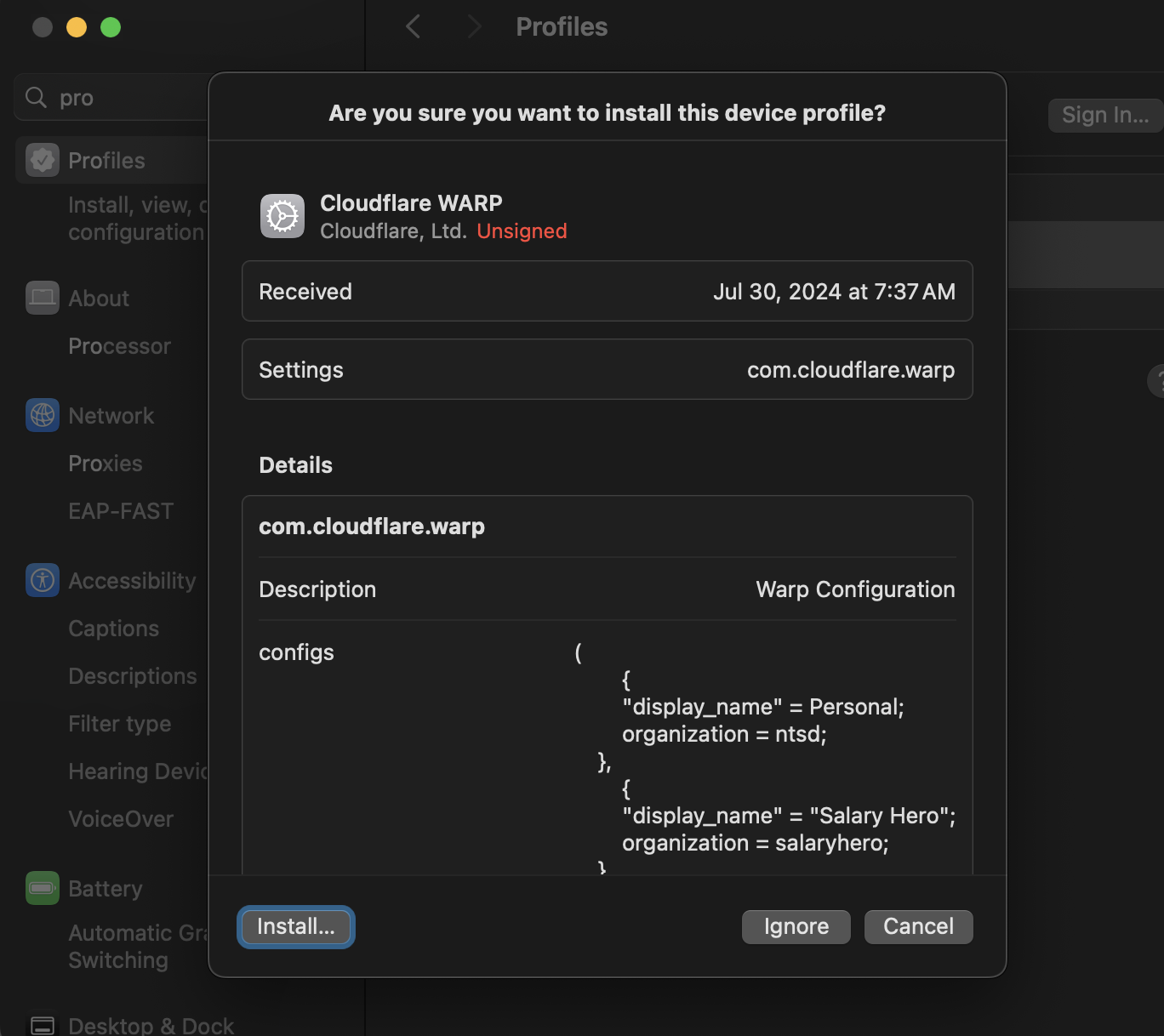Click the back navigation arrow
This screenshot has height=1036, width=1164.
coord(412,26)
